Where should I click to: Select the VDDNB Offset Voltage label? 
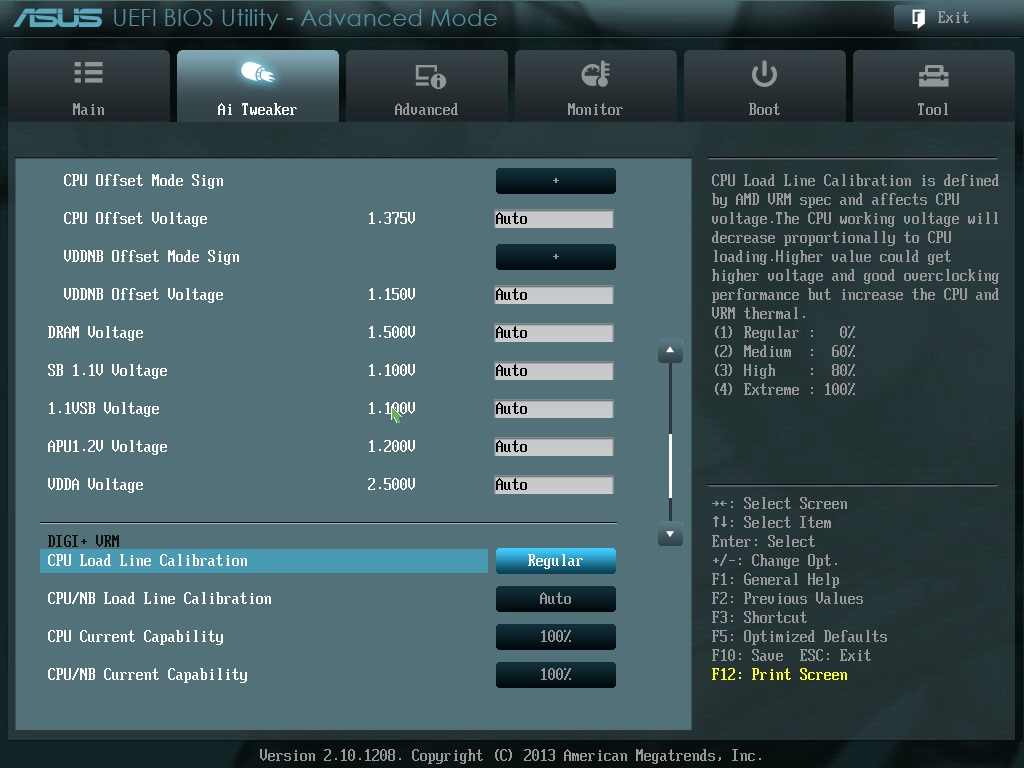click(x=143, y=295)
